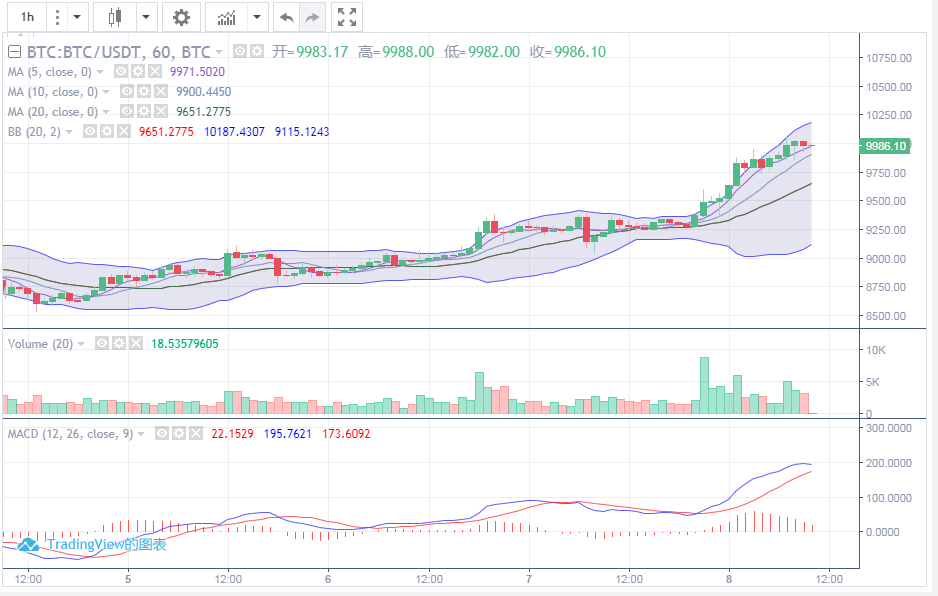Image resolution: width=938 pixels, height=596 pixels.
Task: Click the 9986.10 current price label
Action: [x=885, y=146]
